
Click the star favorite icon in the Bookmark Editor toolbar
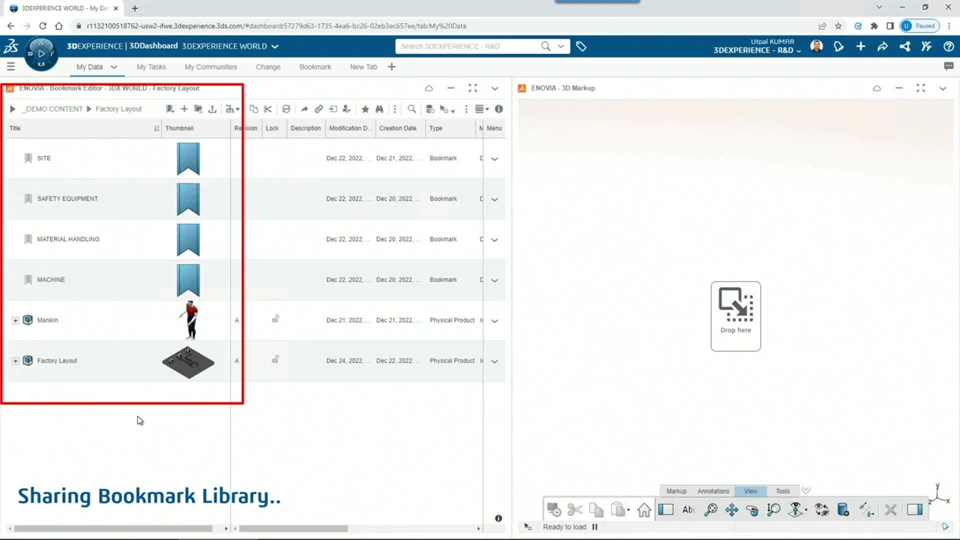365,109
